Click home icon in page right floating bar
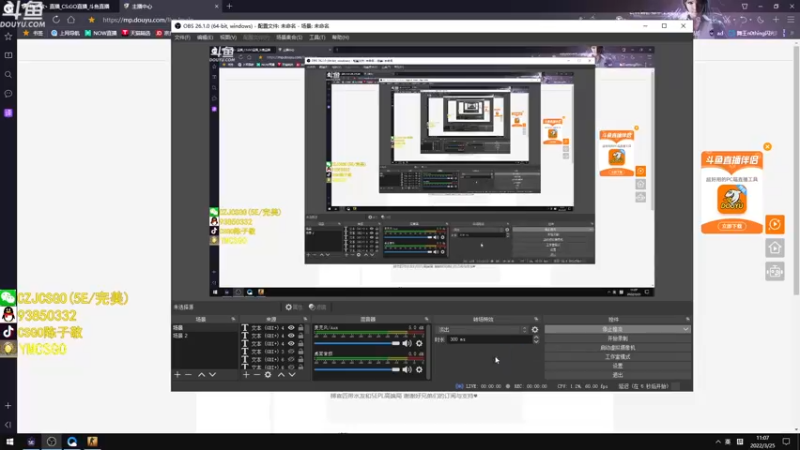Viewport: 800px width, 450px height. 774,248
